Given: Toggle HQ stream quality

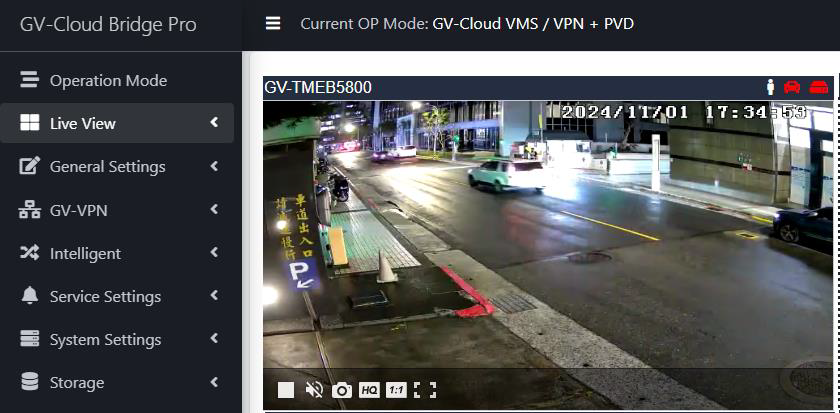Looking at the screenshot, I should point(369,390).
